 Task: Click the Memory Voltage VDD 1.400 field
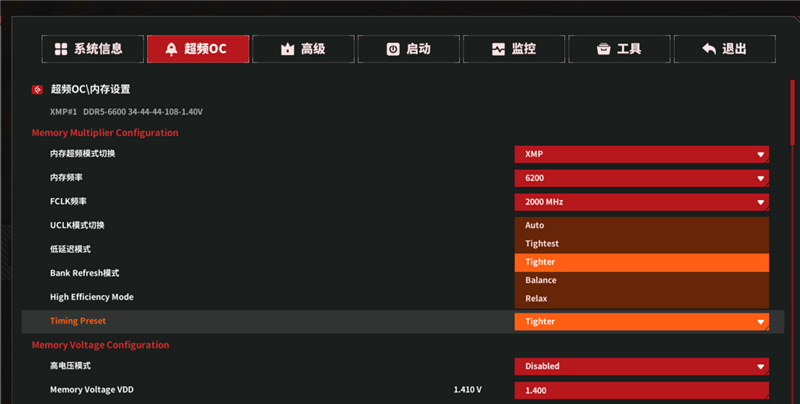[x=641, y=390]
